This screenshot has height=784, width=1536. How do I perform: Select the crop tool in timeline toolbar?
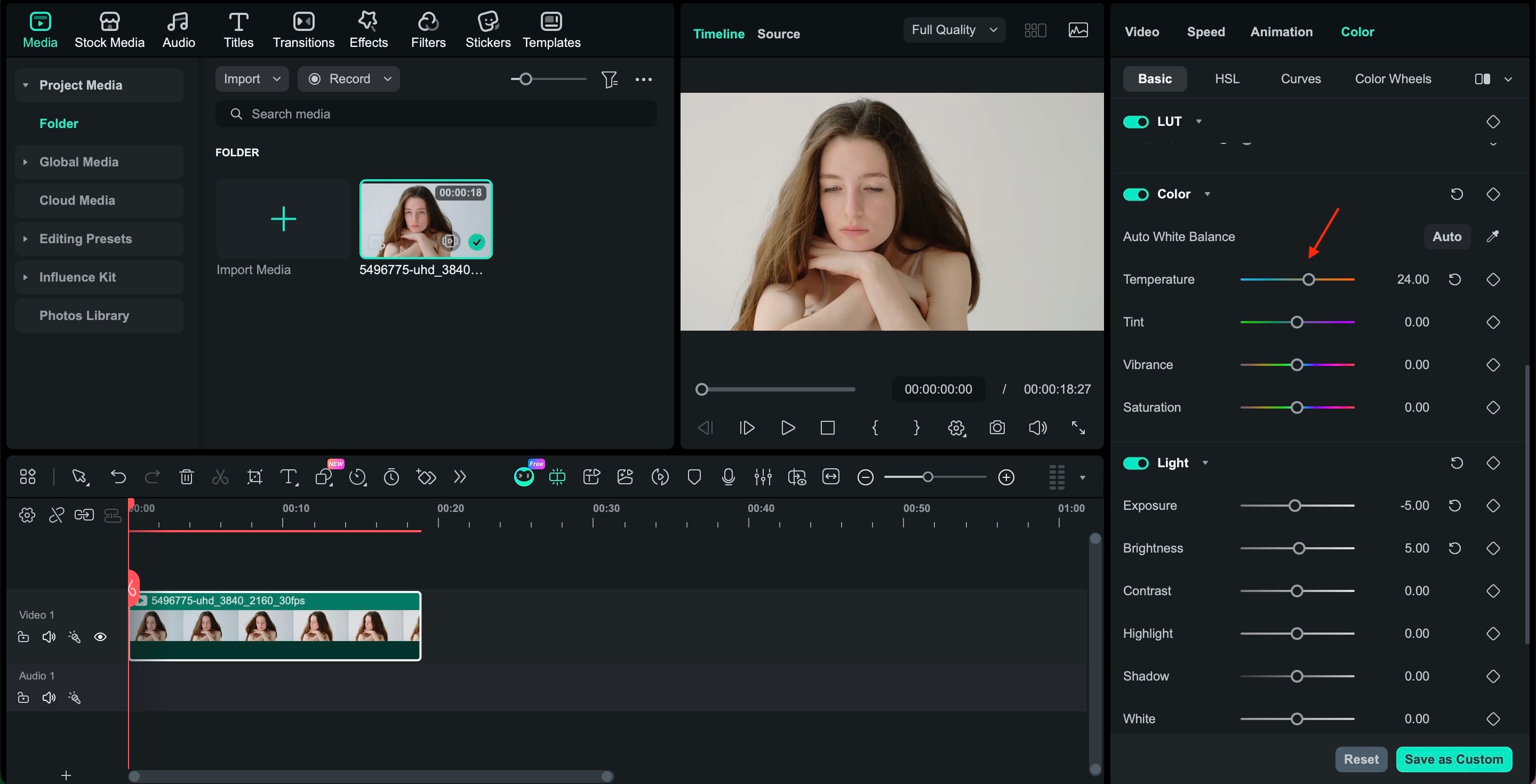point(254,477)
